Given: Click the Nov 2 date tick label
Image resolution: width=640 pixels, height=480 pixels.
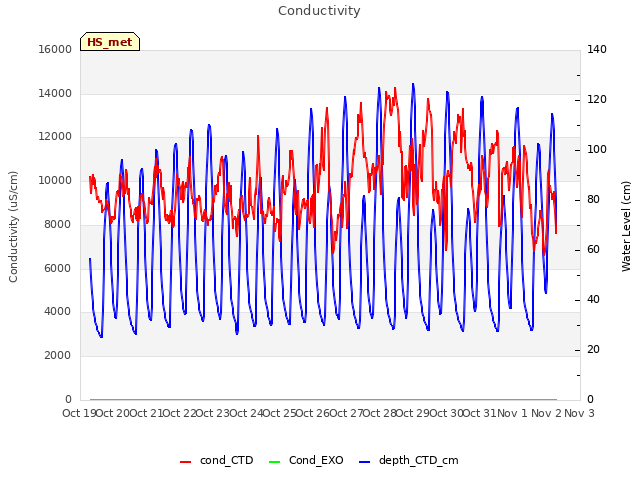Looking at the screenshot, I should [546, 413].
